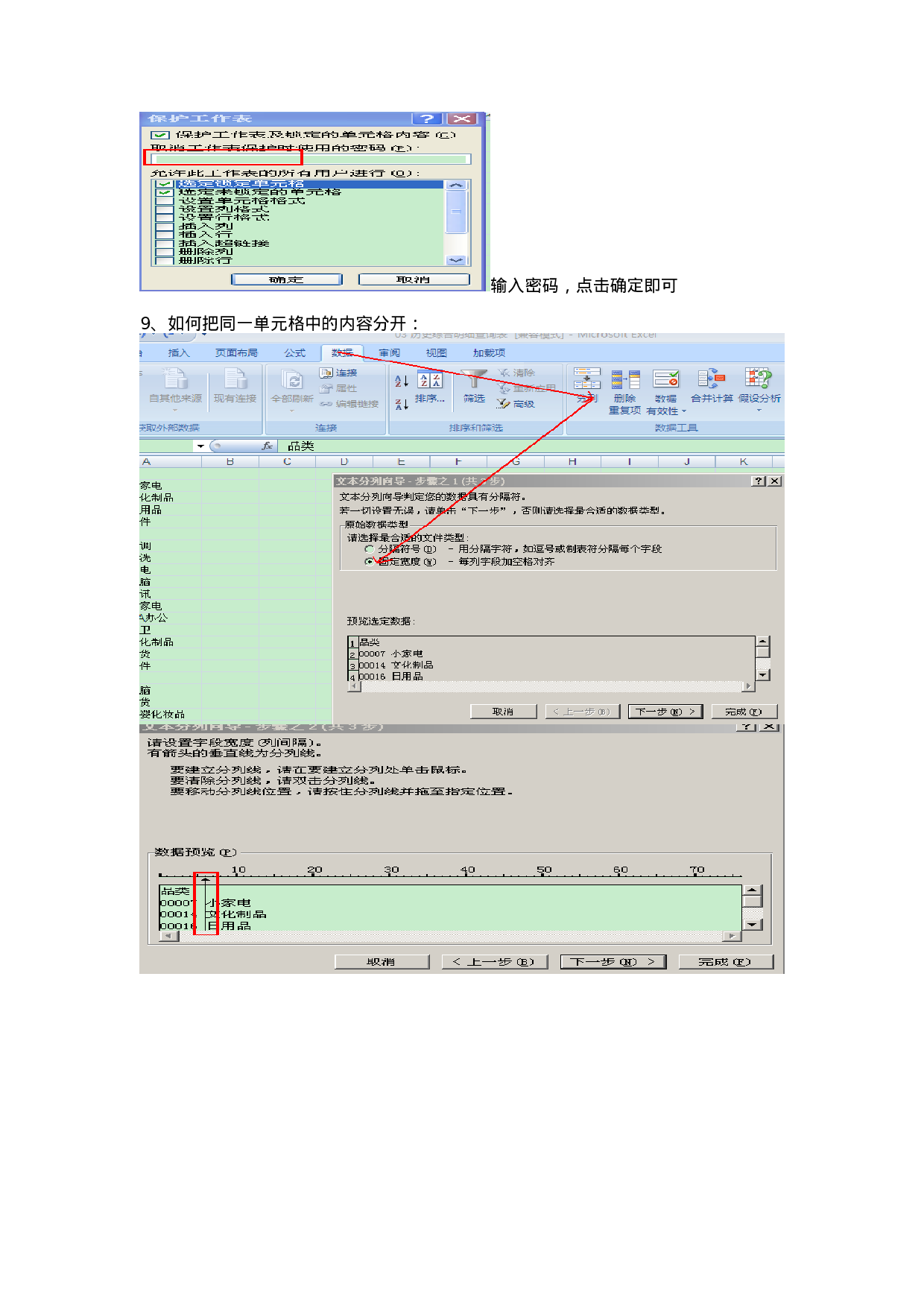
Task: Click 下一步 in wizard step 2
Action: [613, 962]
